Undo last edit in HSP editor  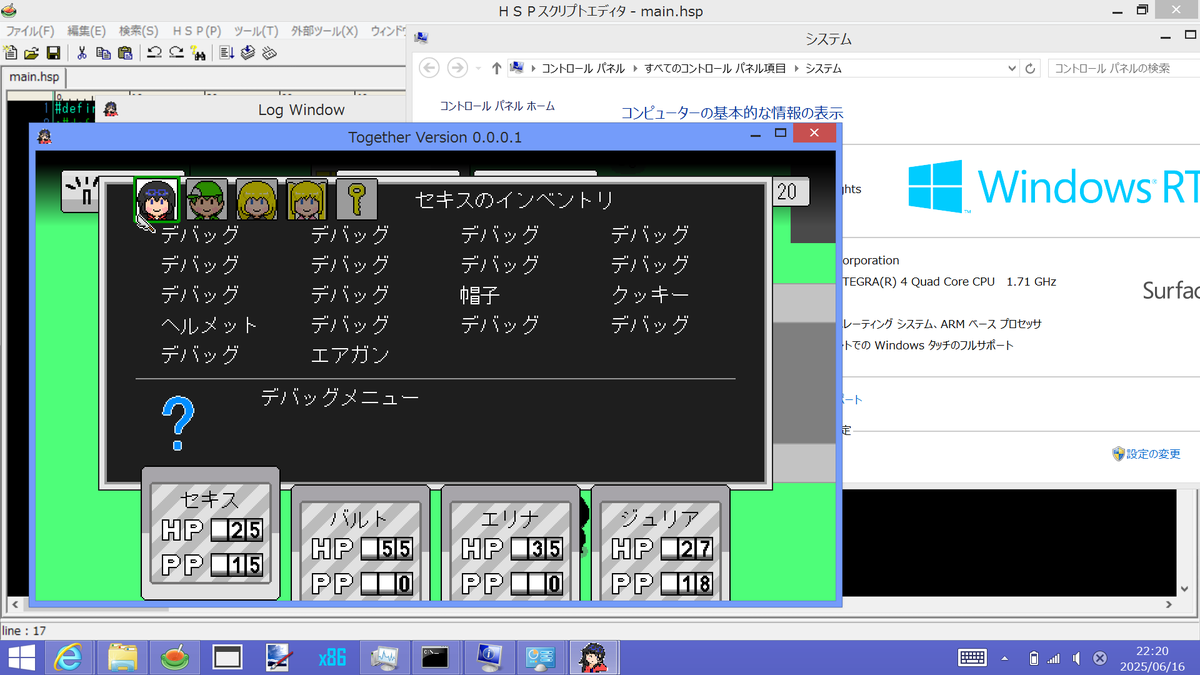pos(155,53)
